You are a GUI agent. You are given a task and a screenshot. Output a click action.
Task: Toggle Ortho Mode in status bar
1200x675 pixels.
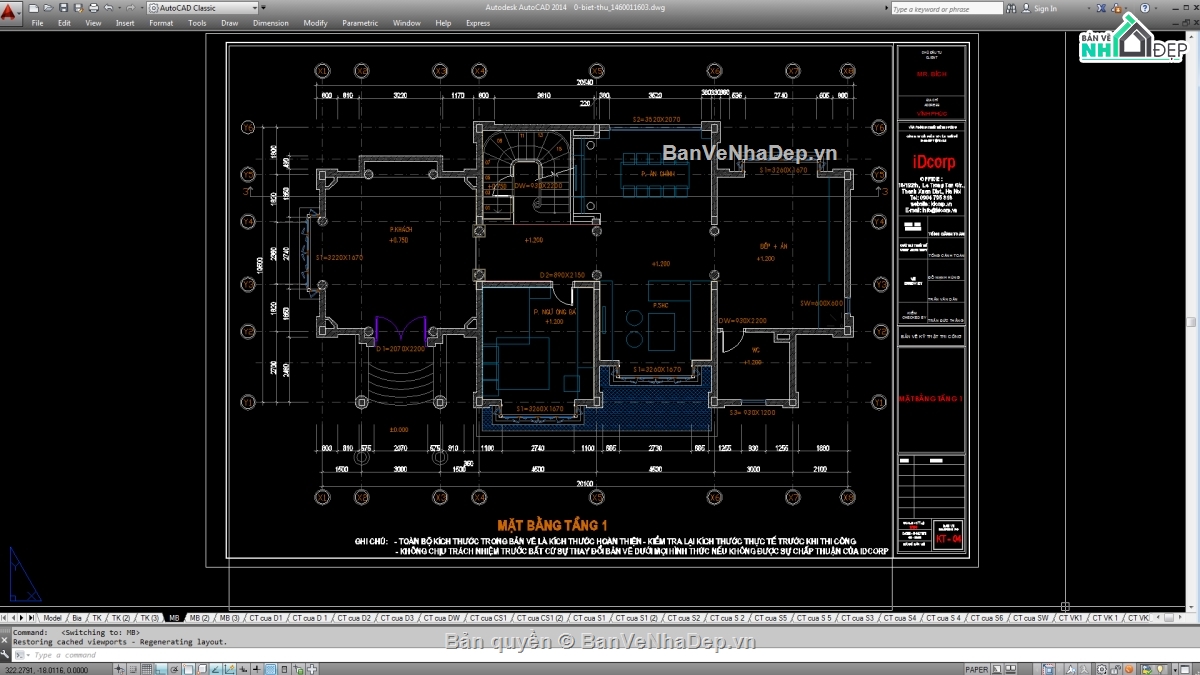coord(161,669)
